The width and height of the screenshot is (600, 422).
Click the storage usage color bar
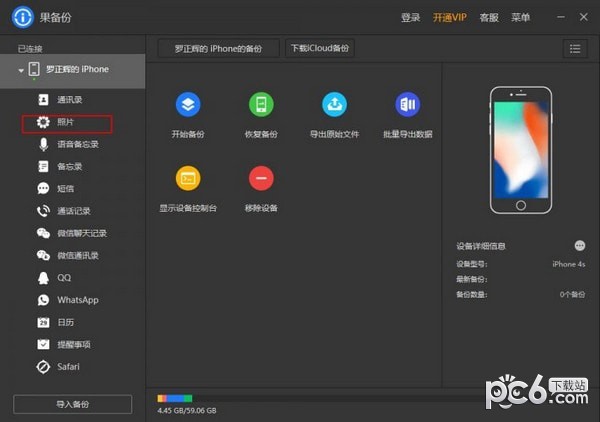click(x=175, y=399)
